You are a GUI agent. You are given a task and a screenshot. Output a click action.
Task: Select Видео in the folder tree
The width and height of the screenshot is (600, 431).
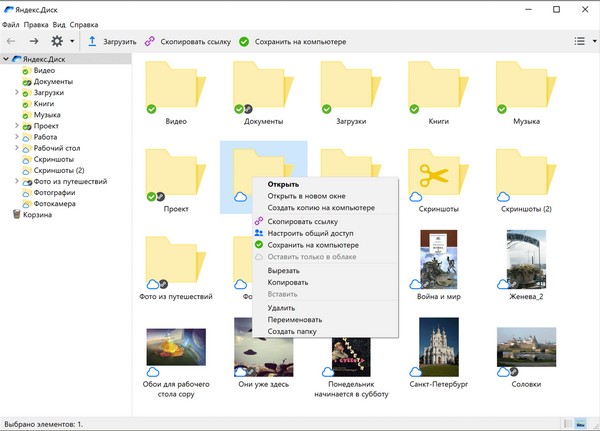[x=44, y=70]
